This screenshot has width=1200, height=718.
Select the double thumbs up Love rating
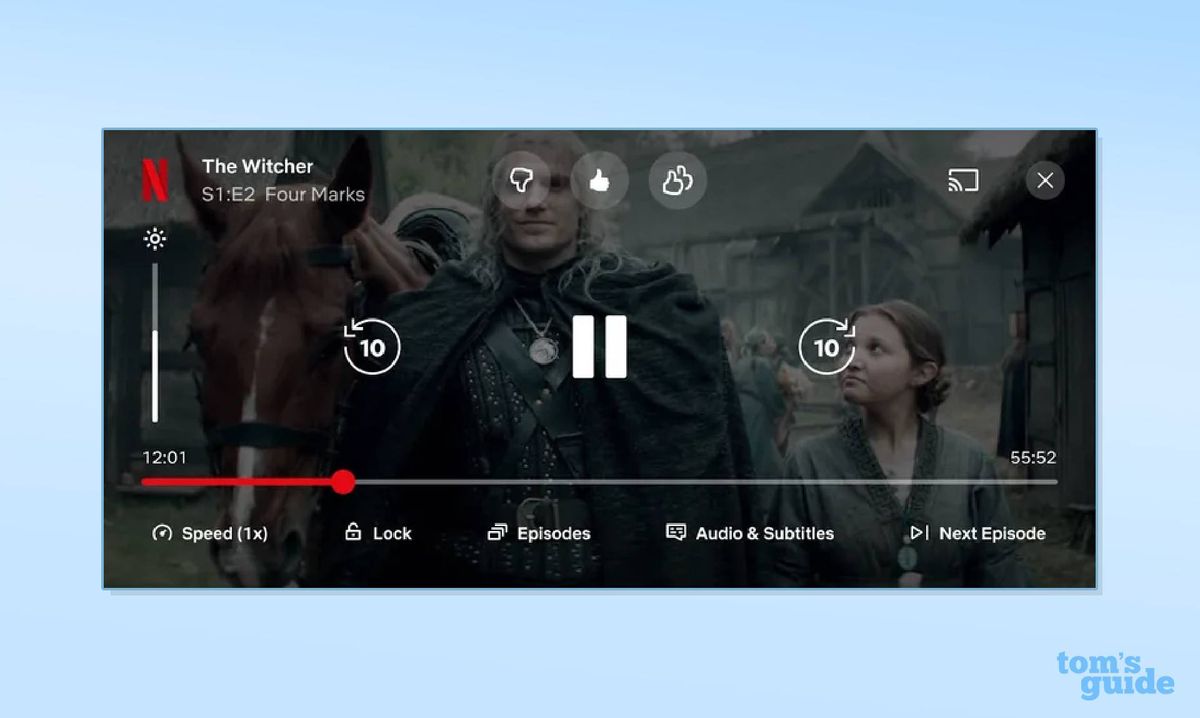(677, 181)
